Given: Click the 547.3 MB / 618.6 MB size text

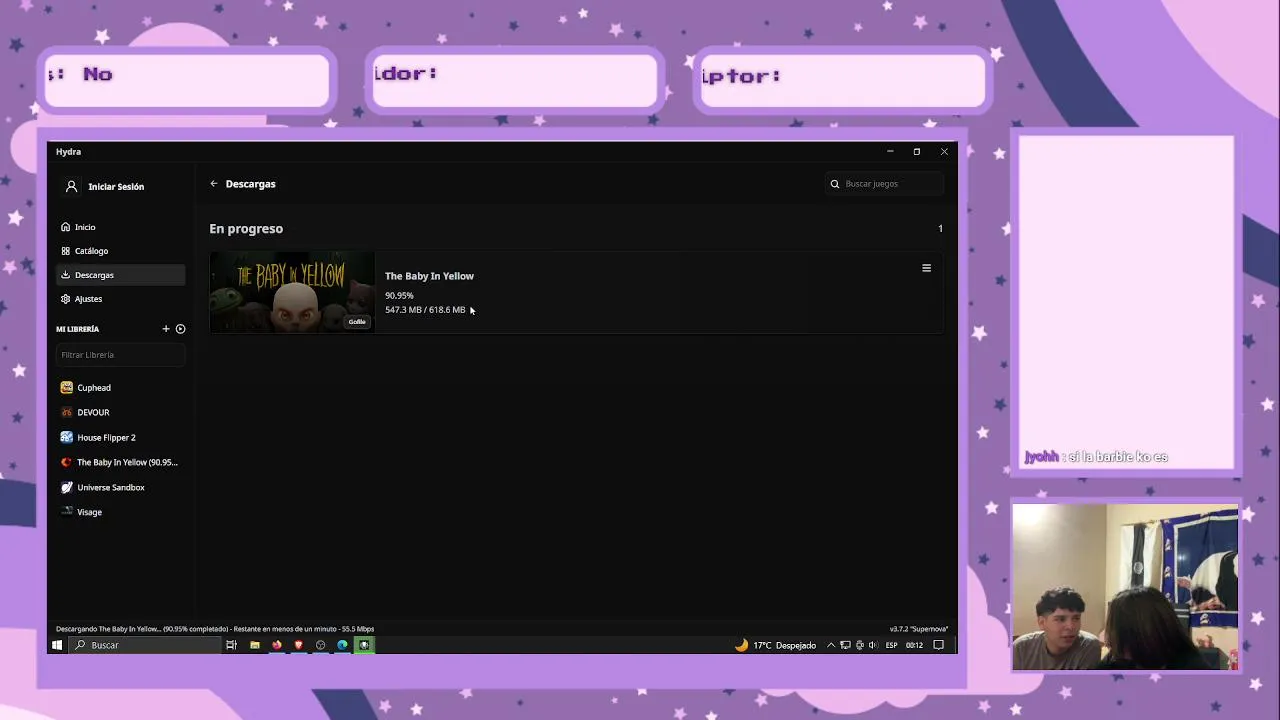Looking at the screenshot, I should [425, 310].
